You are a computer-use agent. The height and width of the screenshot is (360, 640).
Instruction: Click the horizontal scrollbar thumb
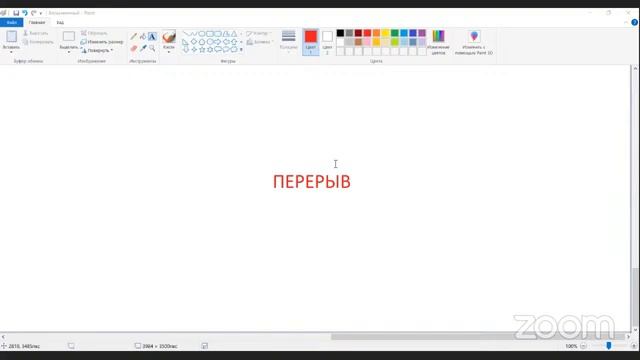tap(478, 337)
